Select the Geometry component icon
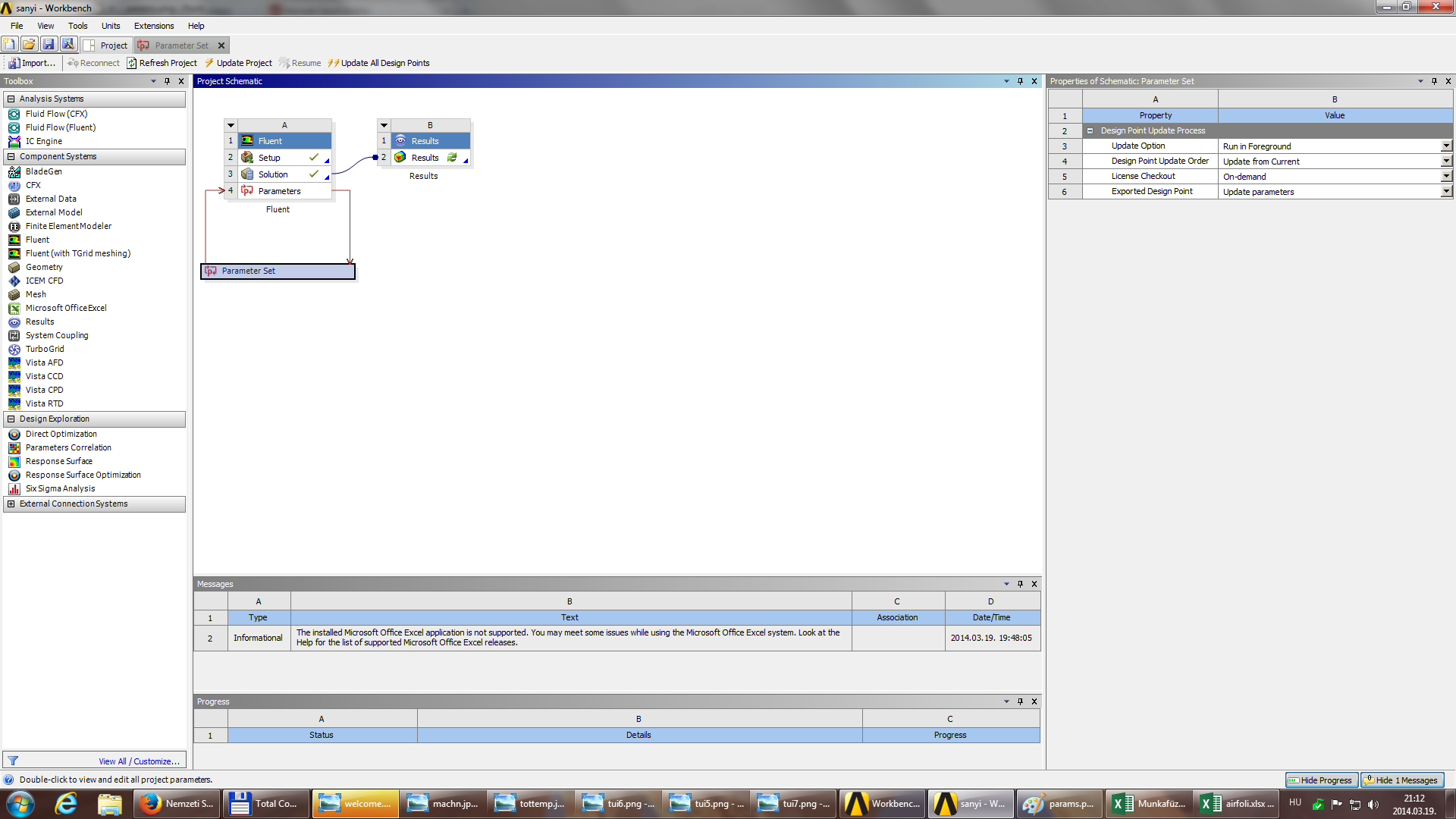The width and height of the screenshot is (1456, 819). [14, 267]
